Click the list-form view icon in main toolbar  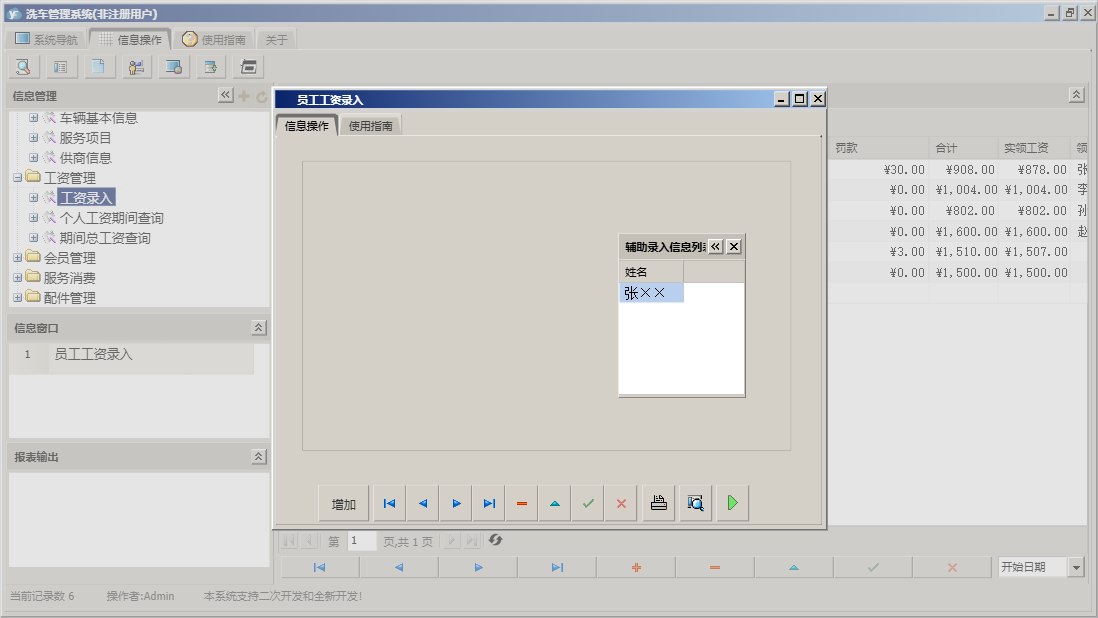(x=61, y=67)
